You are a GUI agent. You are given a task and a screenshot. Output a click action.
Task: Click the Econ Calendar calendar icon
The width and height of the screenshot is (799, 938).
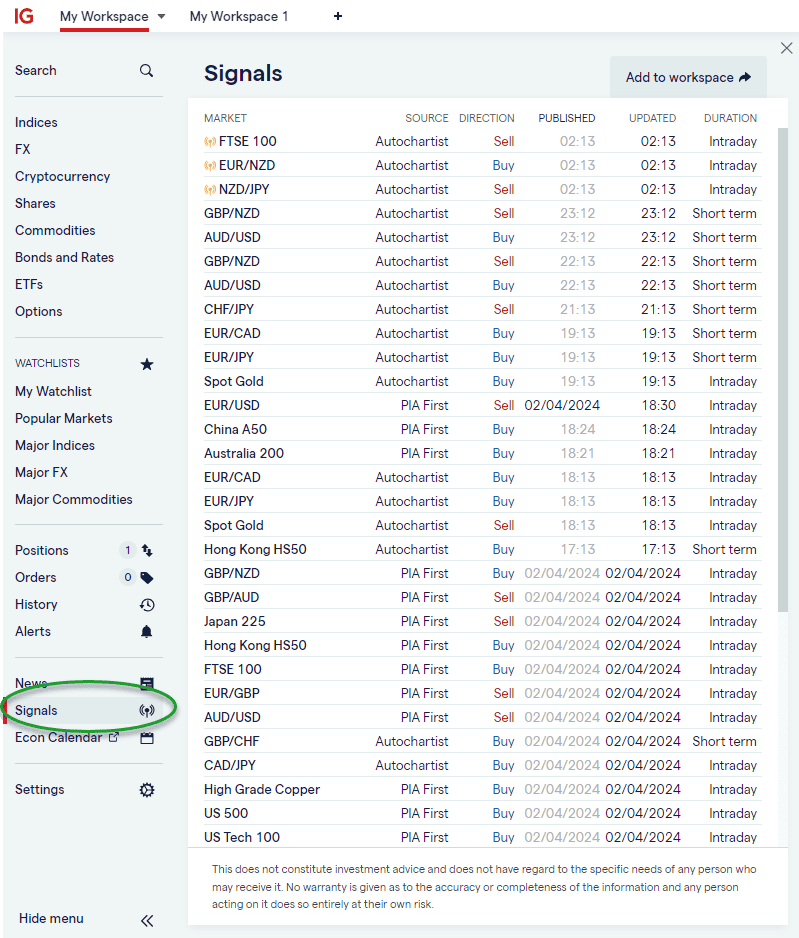(147, 738)
